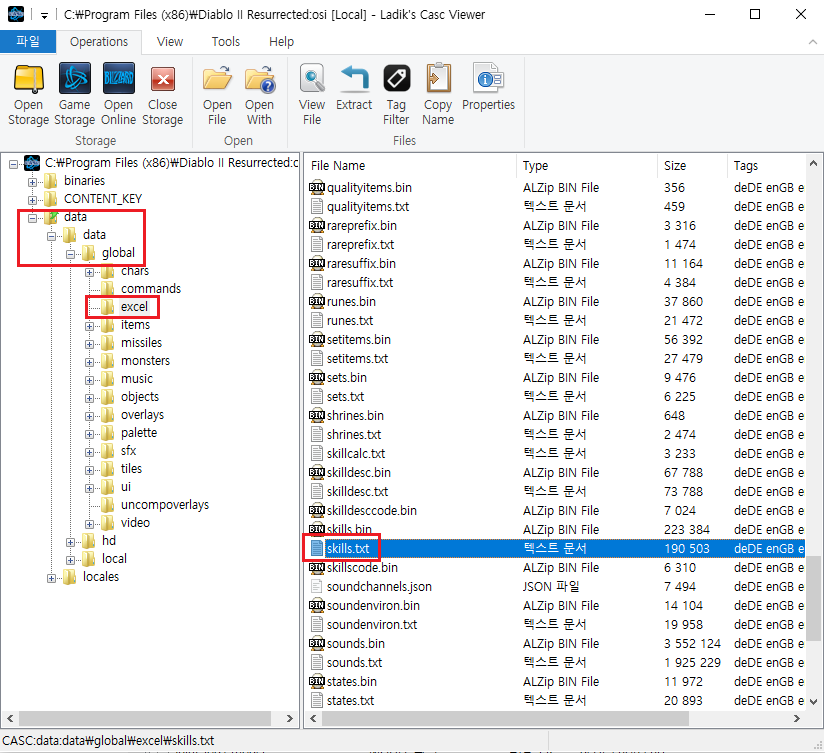825x753 pixels.
Task: Click the file list horizontal scrollbar thumb
Action: (506, 718)
